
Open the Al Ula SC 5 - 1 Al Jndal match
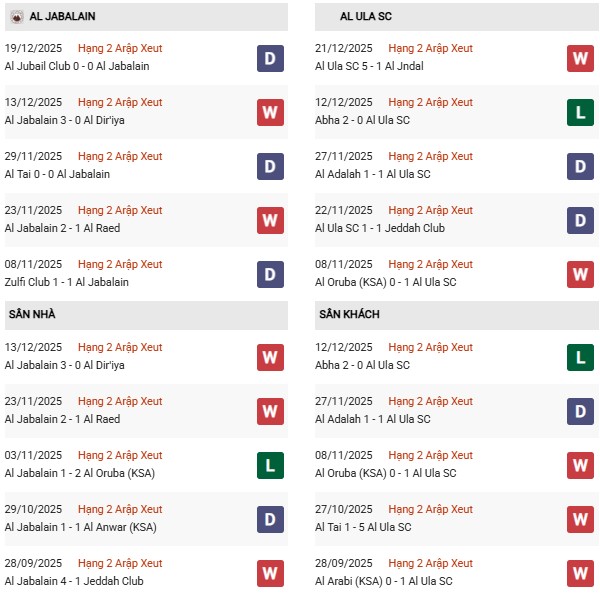tap(369, 66)
